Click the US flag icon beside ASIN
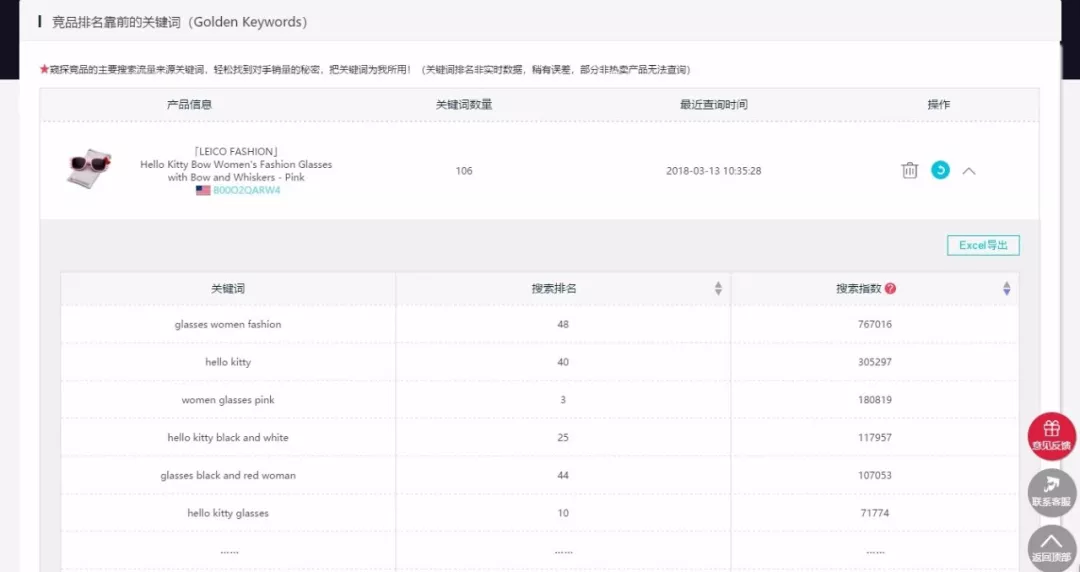The width and height of the screenshot is (1080, 572). [x=202, y=190]
